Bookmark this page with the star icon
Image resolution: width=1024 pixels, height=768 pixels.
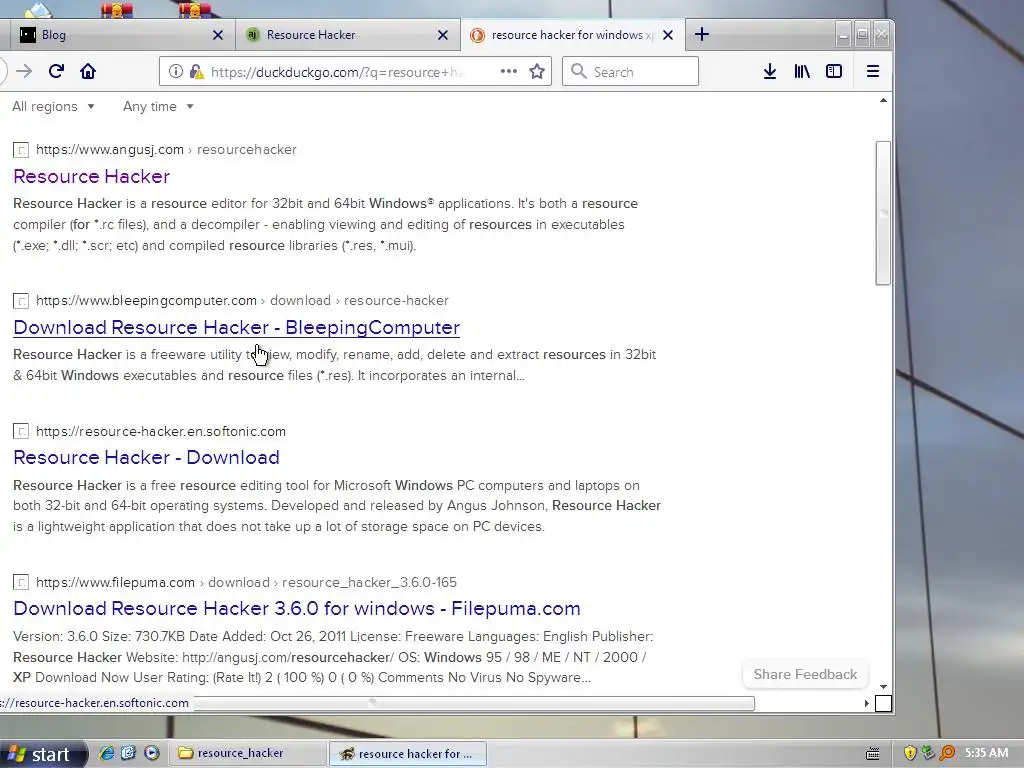[x=537, y=71]
